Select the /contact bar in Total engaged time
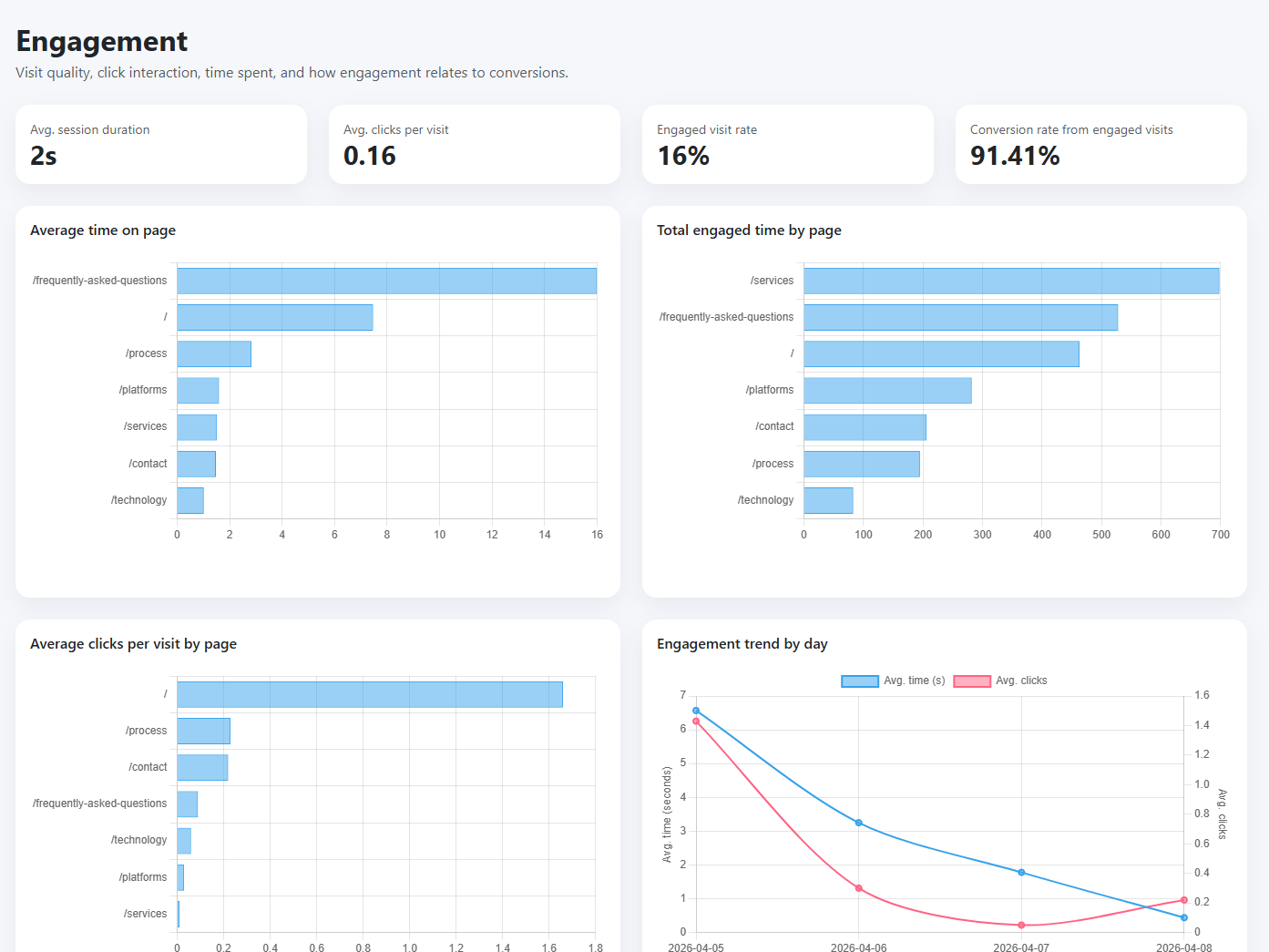The image size is (1269, 952). (865, 426)
